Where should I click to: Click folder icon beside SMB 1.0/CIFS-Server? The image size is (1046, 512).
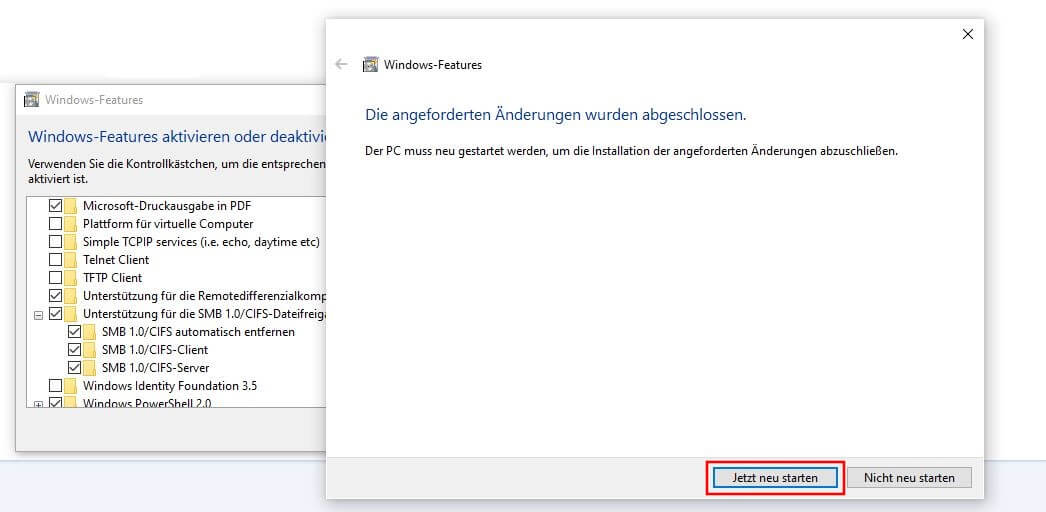pyautogui.click(x=90, y=367)
